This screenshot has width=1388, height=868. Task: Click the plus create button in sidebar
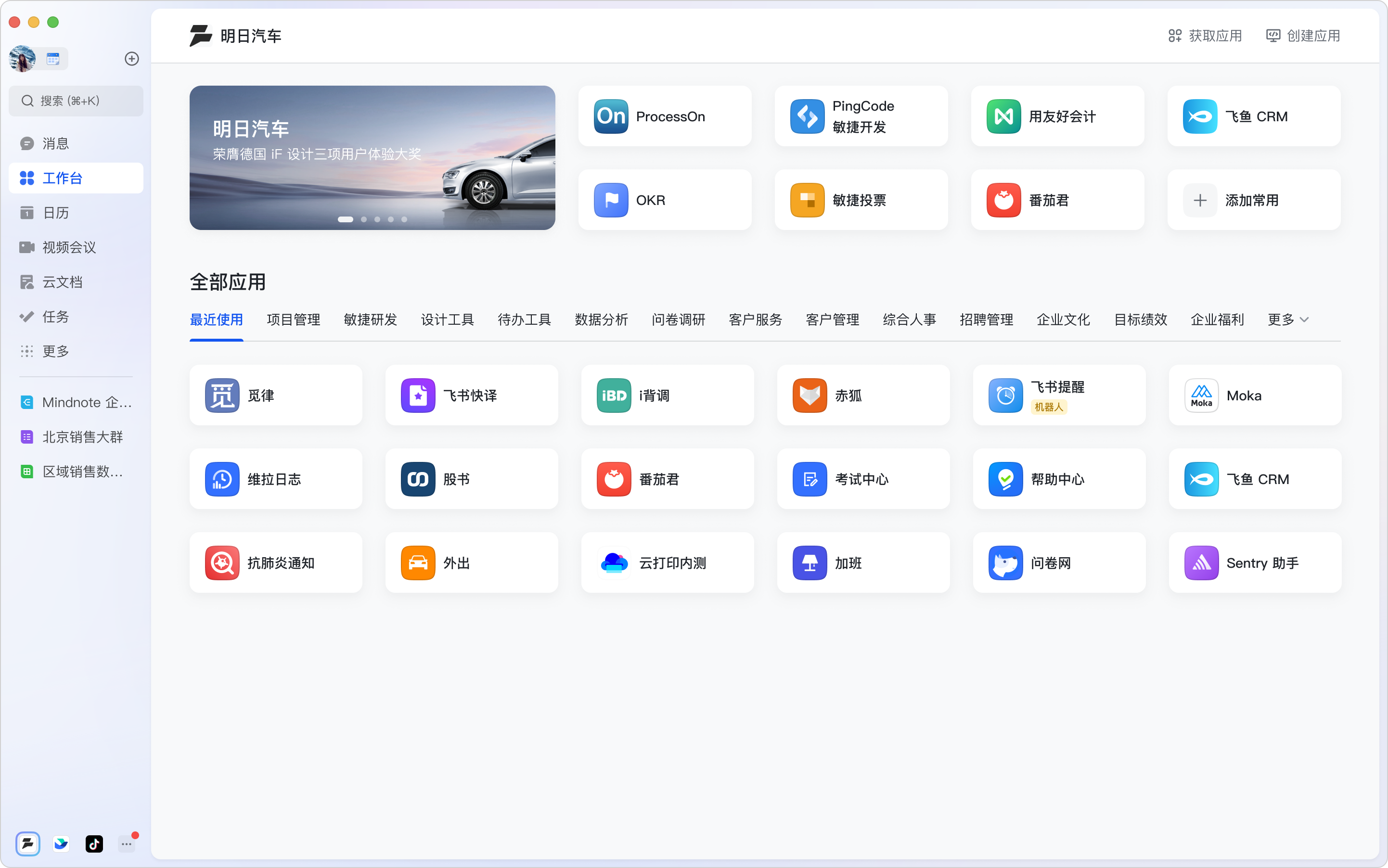(131, 59)
